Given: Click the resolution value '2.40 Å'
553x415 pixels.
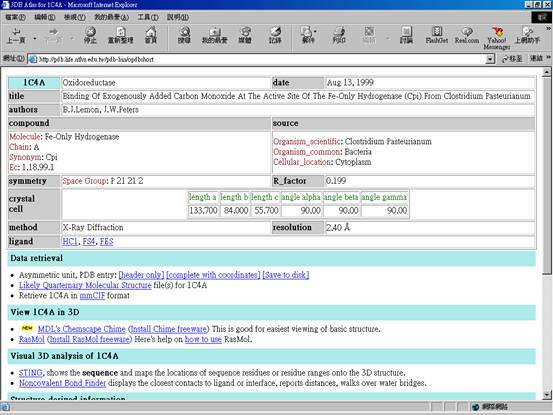Looking at the screenshot, I should point(338,227).
